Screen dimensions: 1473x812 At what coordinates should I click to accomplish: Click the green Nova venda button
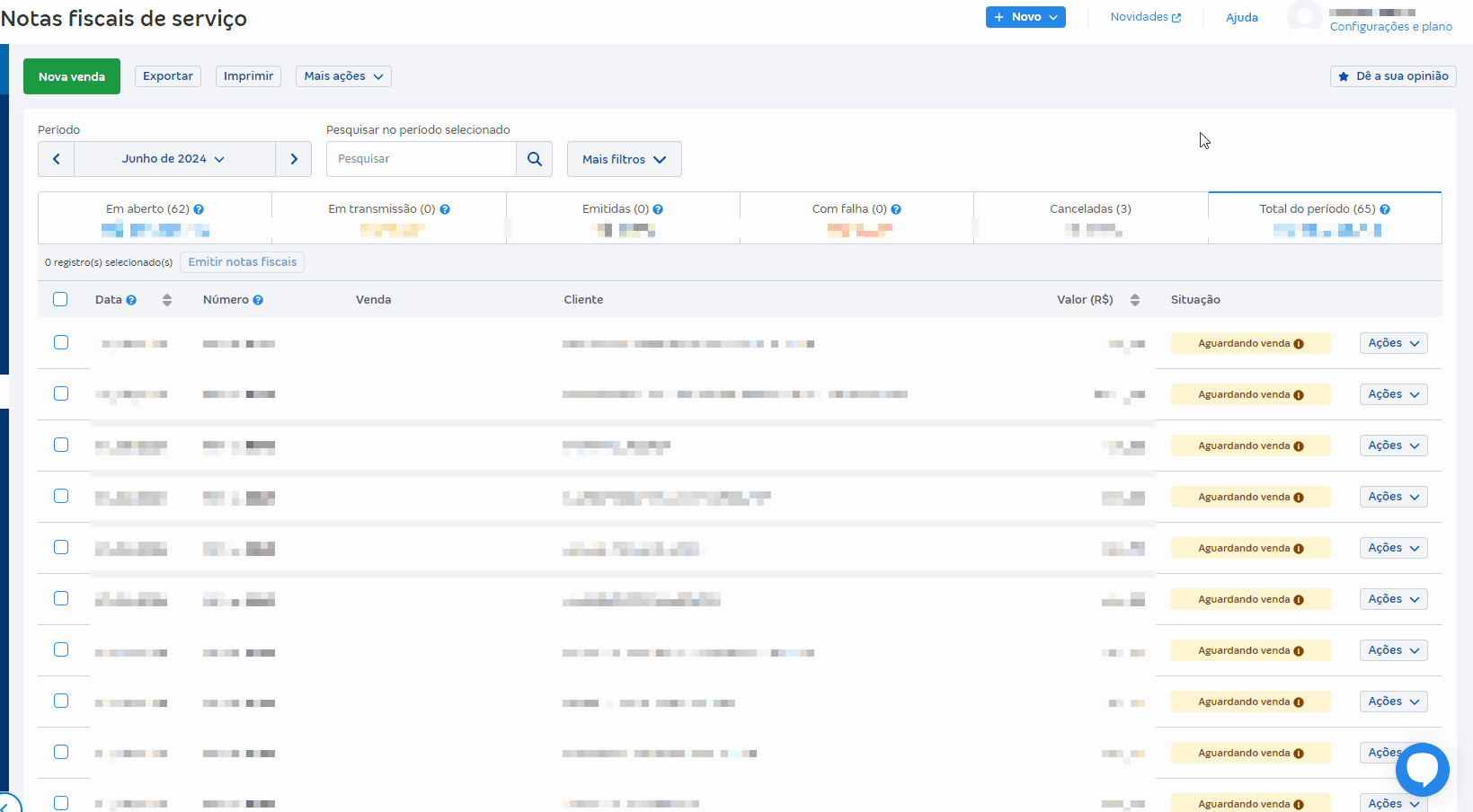pyautogui.click(x=72, y=76)
